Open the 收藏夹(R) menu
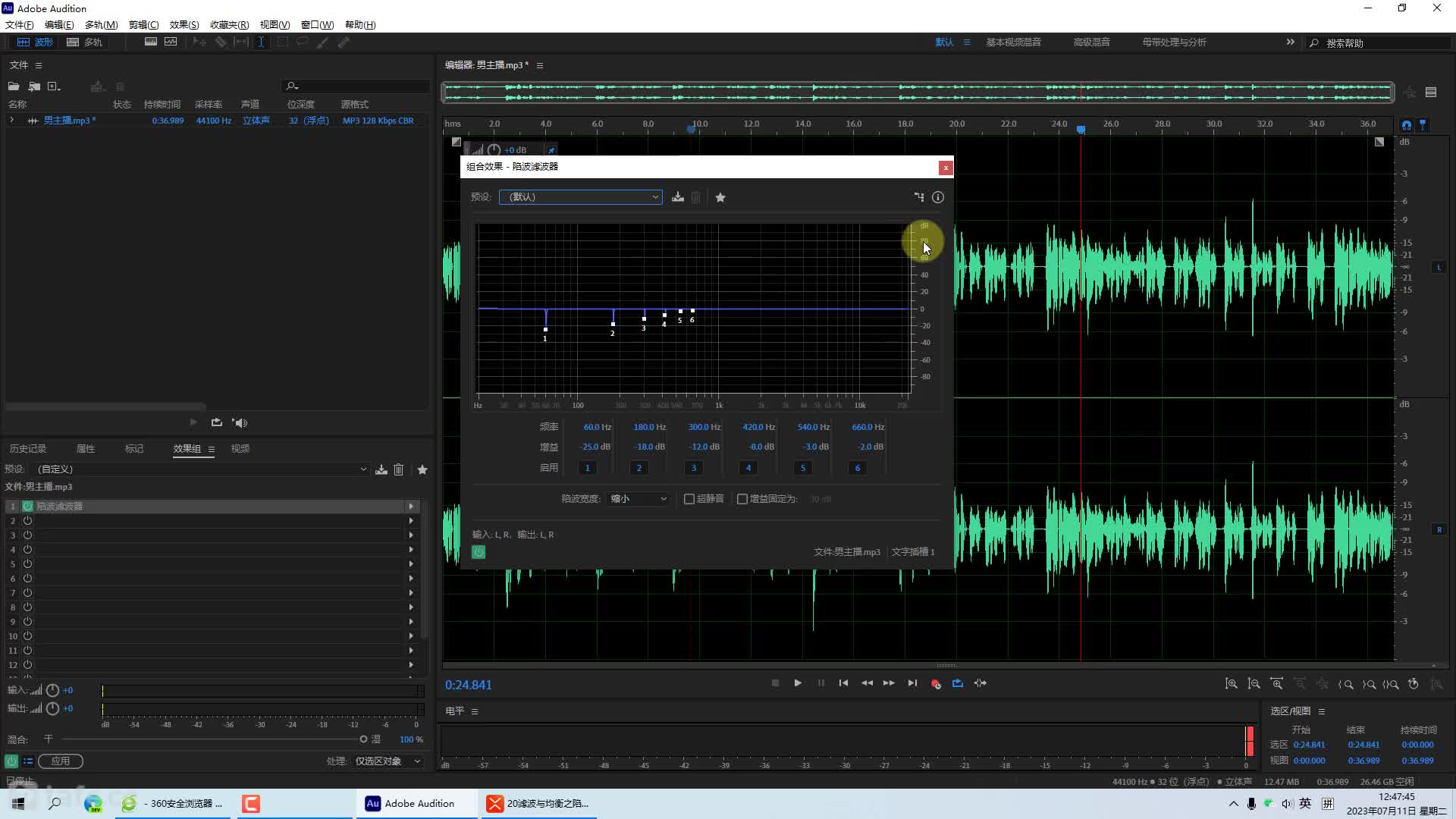The image size is (1456, 819). (229, 25)
